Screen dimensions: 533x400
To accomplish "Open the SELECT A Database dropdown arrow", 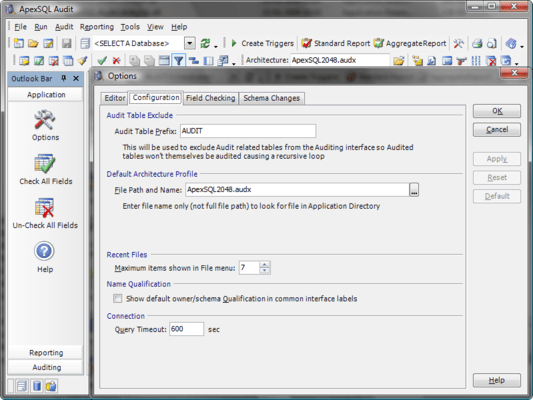I will coord(190,43).
